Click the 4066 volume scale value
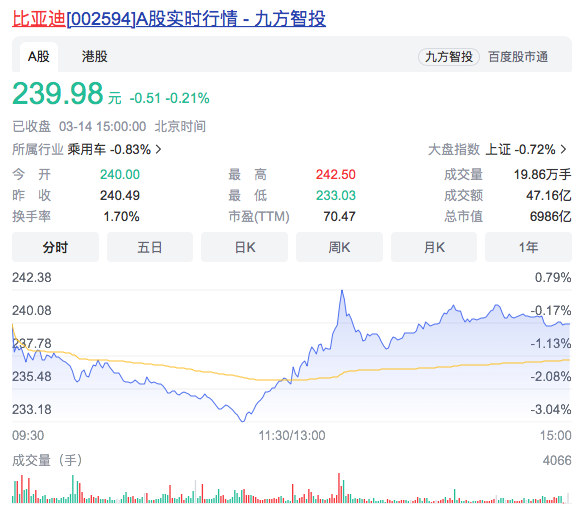The height and width of the screenshot is (514, 582). coord(557,461)
